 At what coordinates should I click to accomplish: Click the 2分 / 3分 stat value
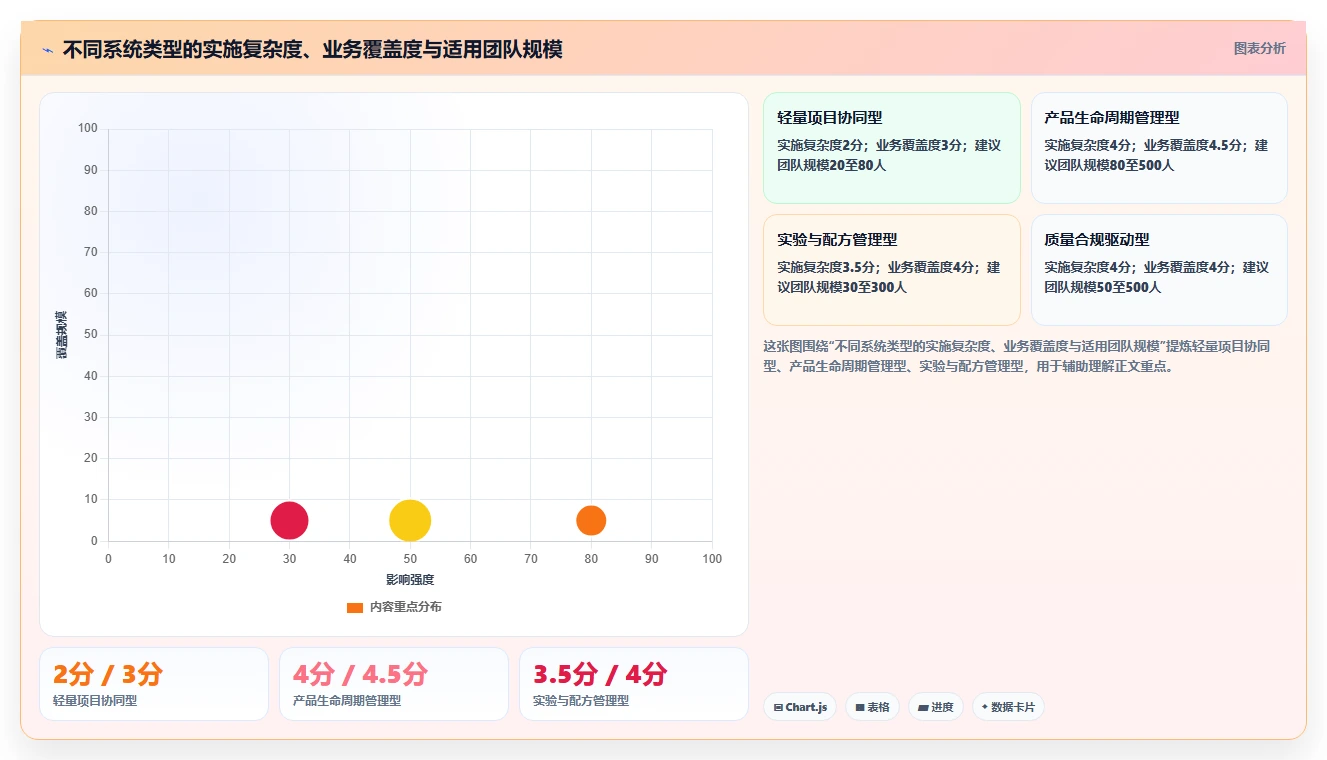pos(108,674)
